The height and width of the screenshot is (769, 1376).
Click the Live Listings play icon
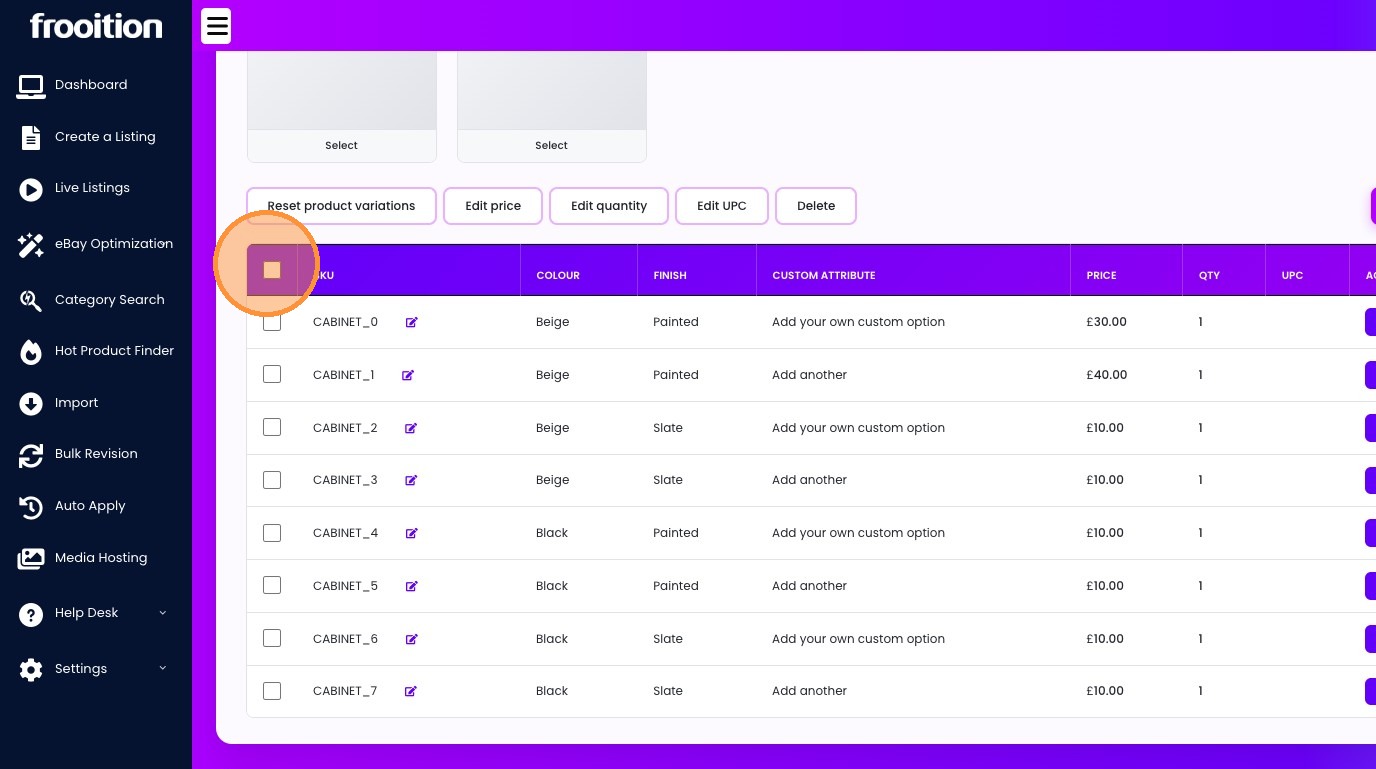[x=31, y=189]
